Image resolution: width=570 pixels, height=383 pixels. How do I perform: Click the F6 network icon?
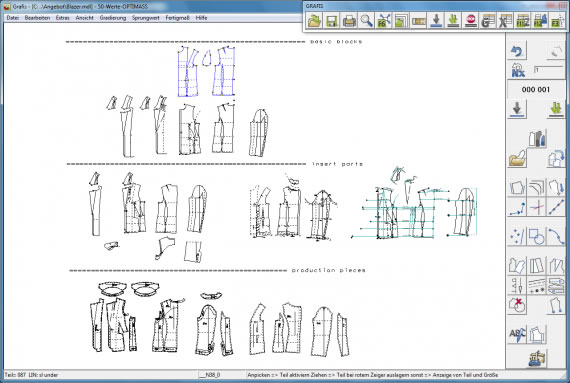[x=384, y=21]
